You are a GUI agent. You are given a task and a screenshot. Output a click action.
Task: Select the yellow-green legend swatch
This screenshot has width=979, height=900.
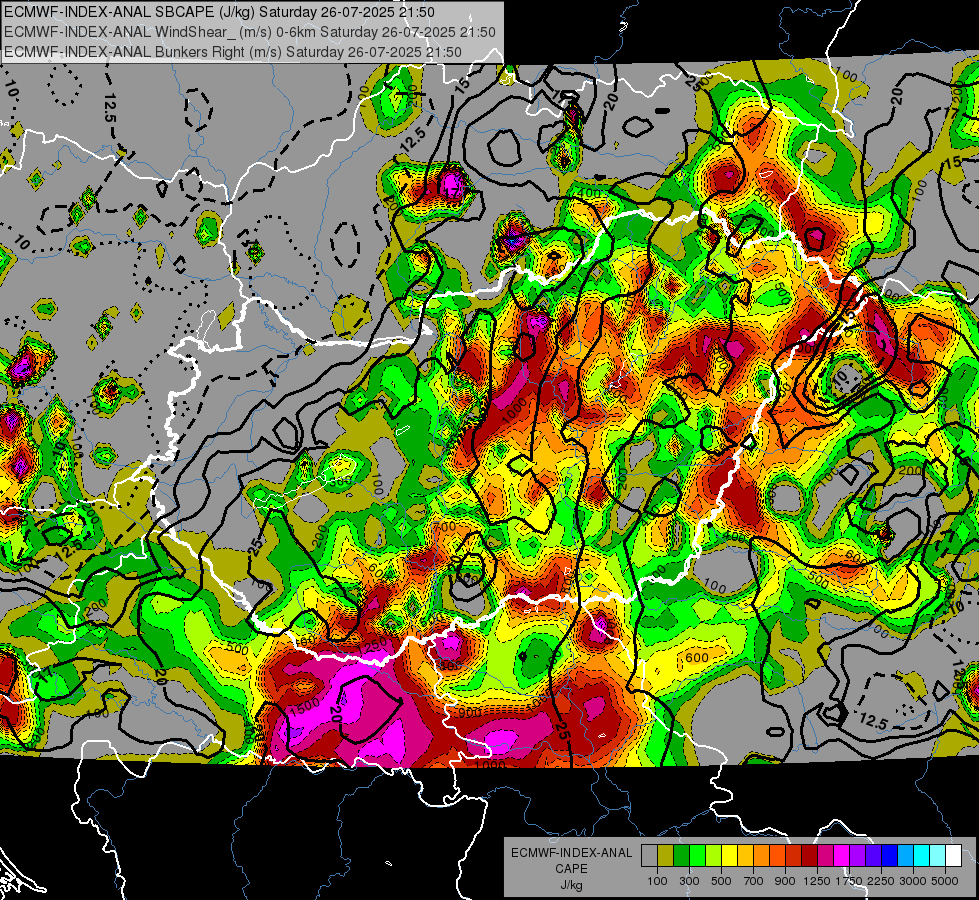point(713,856)
